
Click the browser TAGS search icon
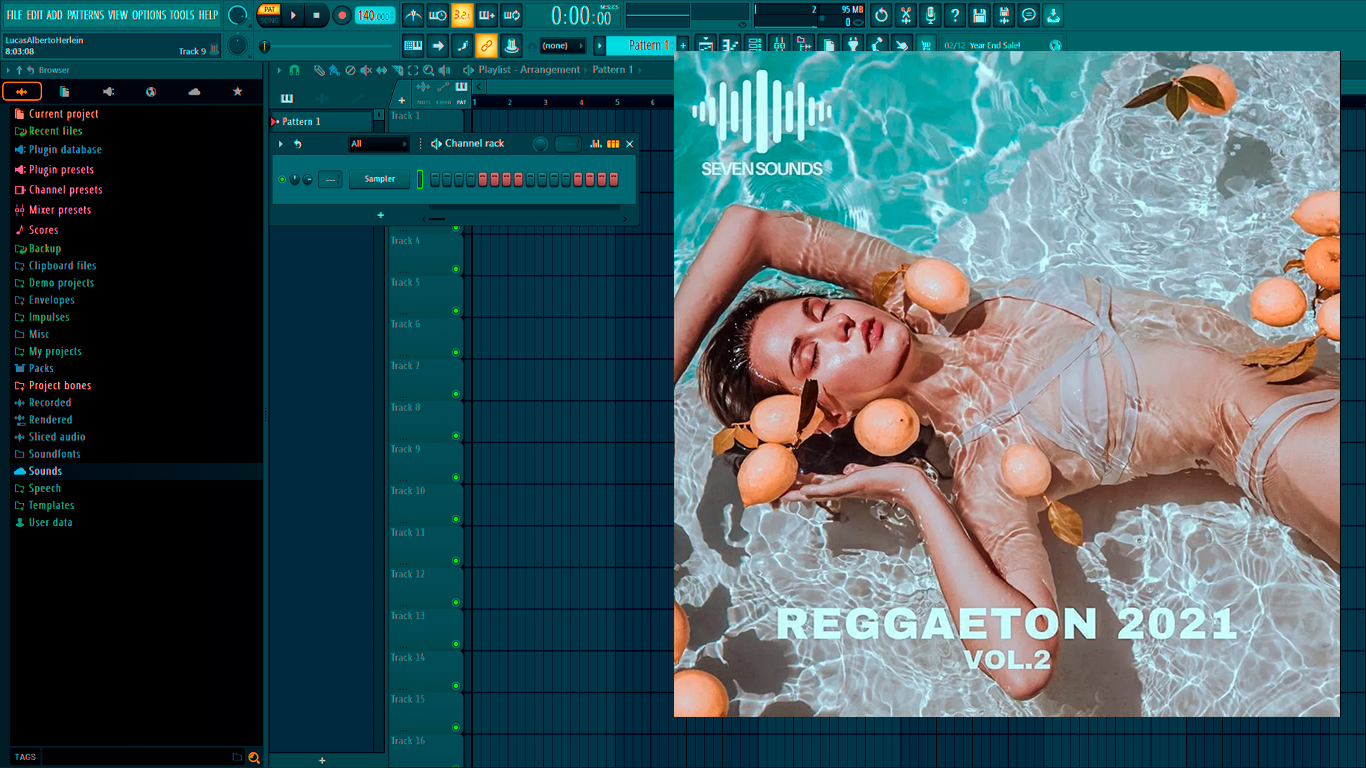click(254, 757)
